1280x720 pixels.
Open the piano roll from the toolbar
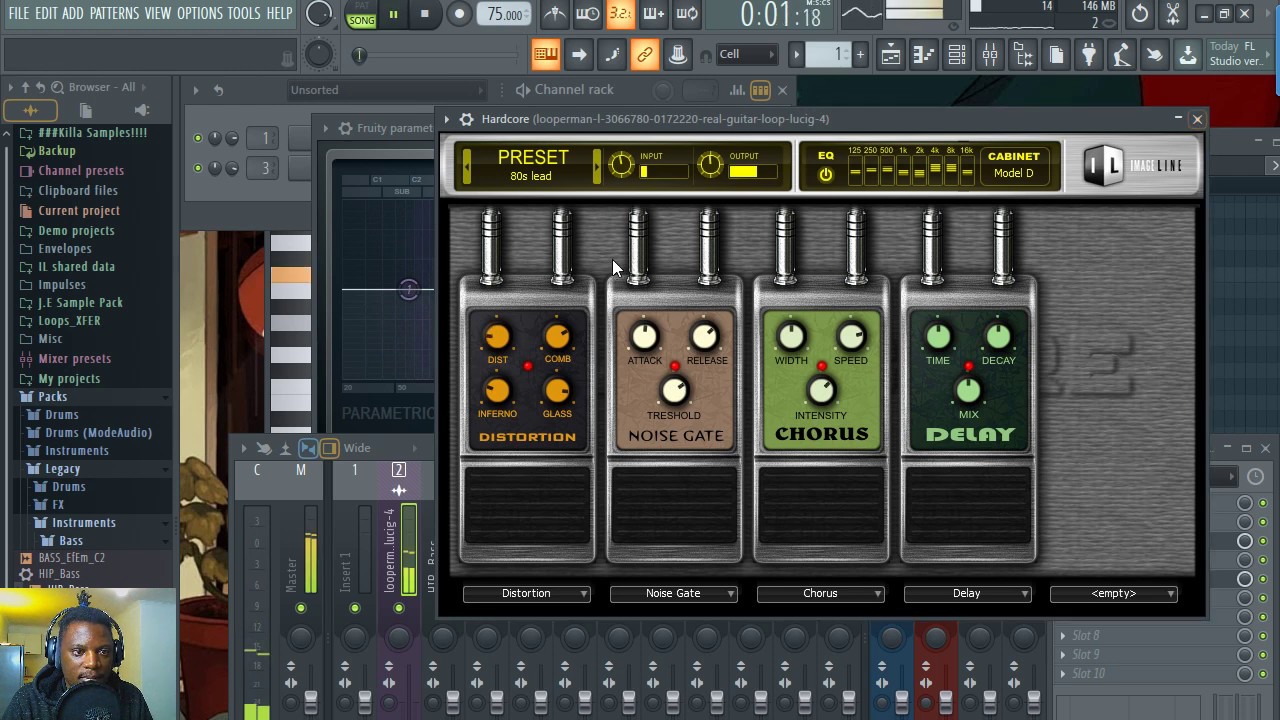coord(924,55)
